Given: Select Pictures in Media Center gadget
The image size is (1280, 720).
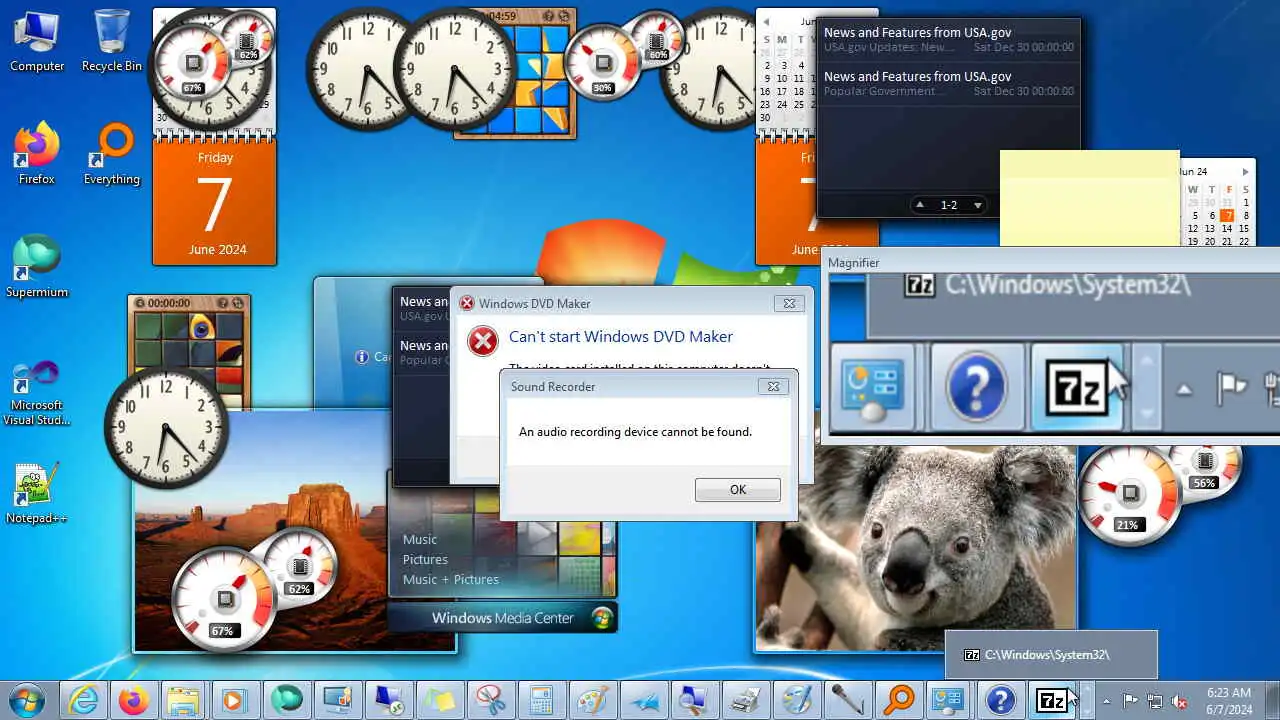Looking at the screenshot, I should (x=425, y=559).
